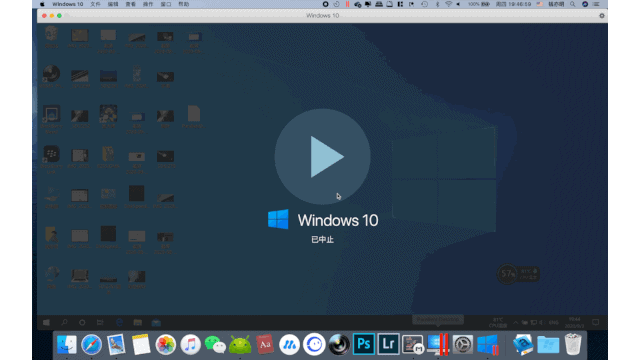Click the dimmed File Explorer taskbar icon
640x360 pixels.
138,322
